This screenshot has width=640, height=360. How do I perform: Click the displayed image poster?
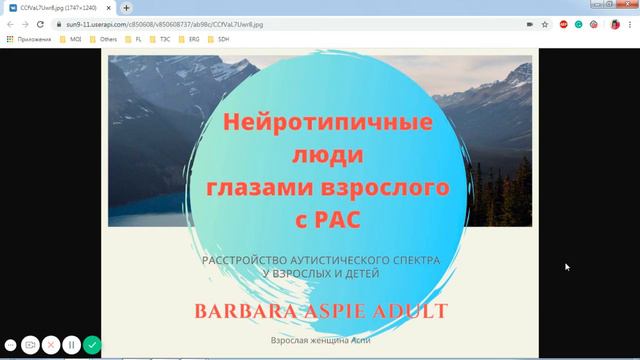tap(320, 203)
